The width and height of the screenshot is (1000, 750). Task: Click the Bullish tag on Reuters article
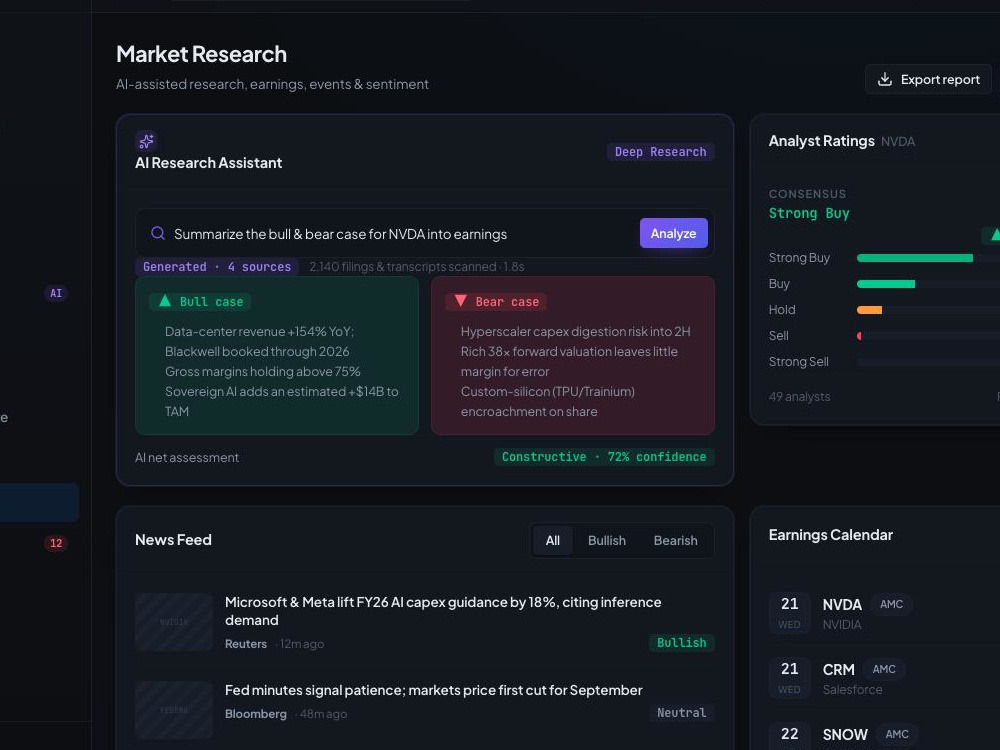[681, 643]
